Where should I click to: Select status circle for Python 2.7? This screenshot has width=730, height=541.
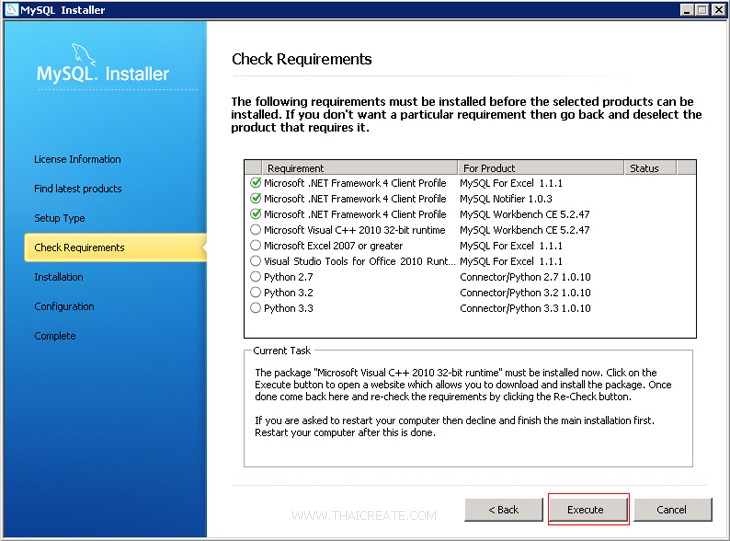click(255, 277)
